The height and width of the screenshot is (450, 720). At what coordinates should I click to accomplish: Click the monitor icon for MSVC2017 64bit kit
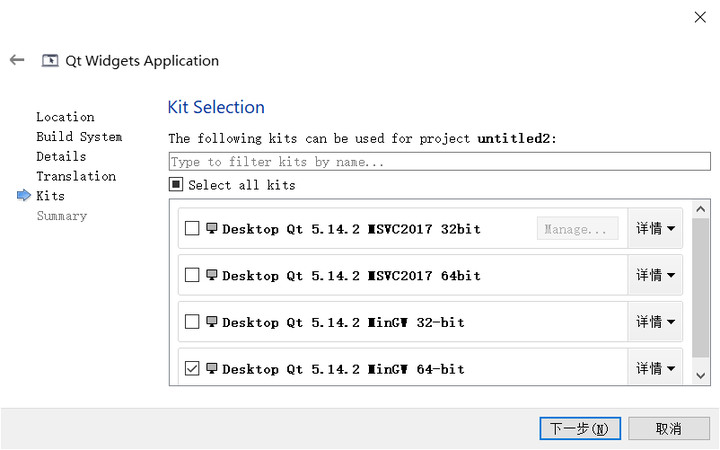211,275
